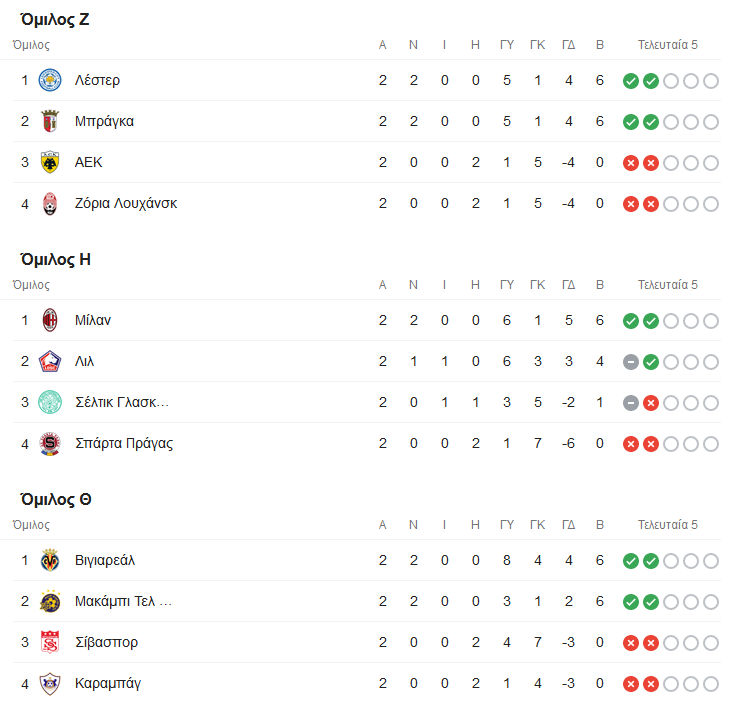Click the Maccabi Tel Aviv crest
Viewport: 743px width, 705px height.
[x=49, y=601]
